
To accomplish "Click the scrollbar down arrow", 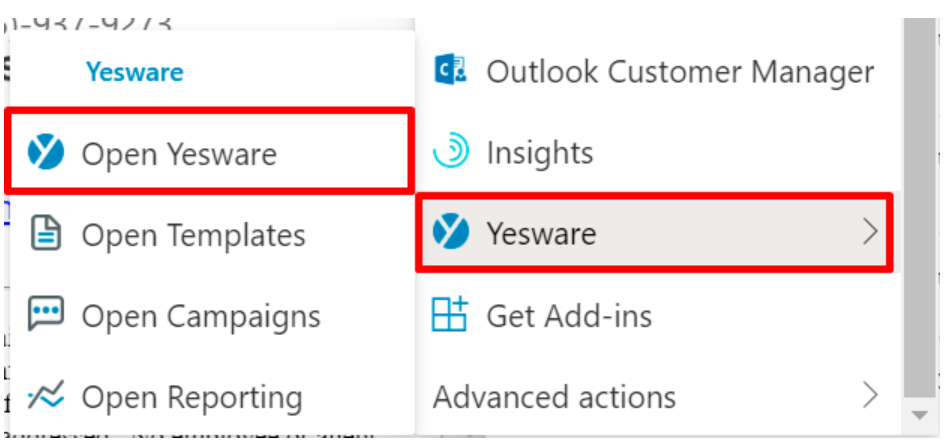I will pyautogui.click(x=919, y=416).
